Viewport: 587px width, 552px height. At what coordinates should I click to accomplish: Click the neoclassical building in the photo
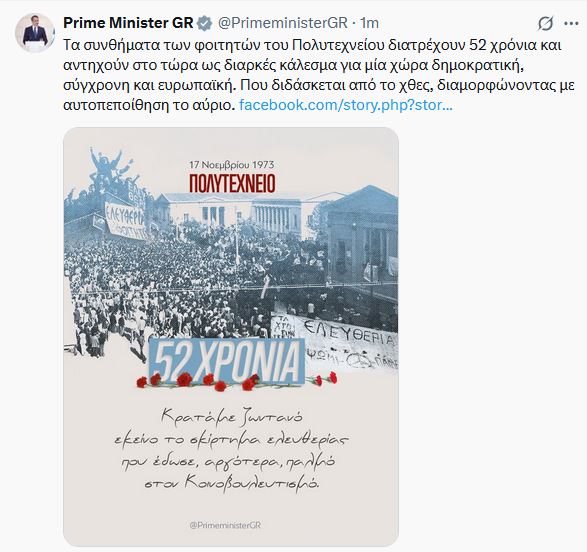(232, 213)
